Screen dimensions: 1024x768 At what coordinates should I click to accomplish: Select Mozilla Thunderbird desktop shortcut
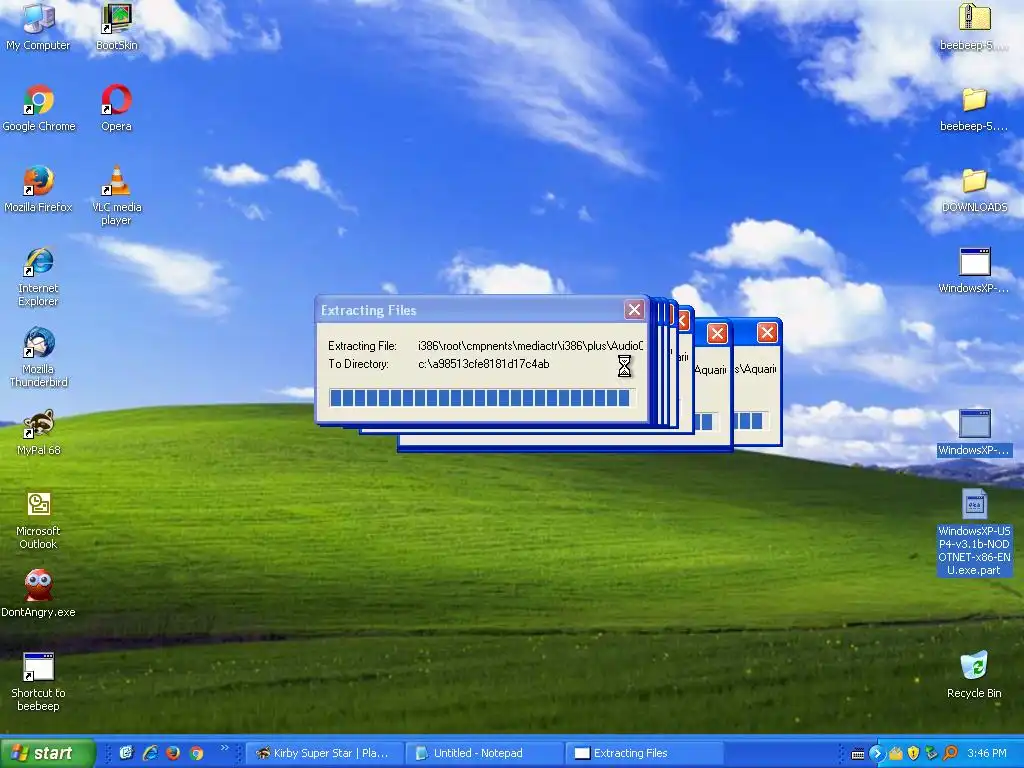pyautogui.click(x=38, y=359)
